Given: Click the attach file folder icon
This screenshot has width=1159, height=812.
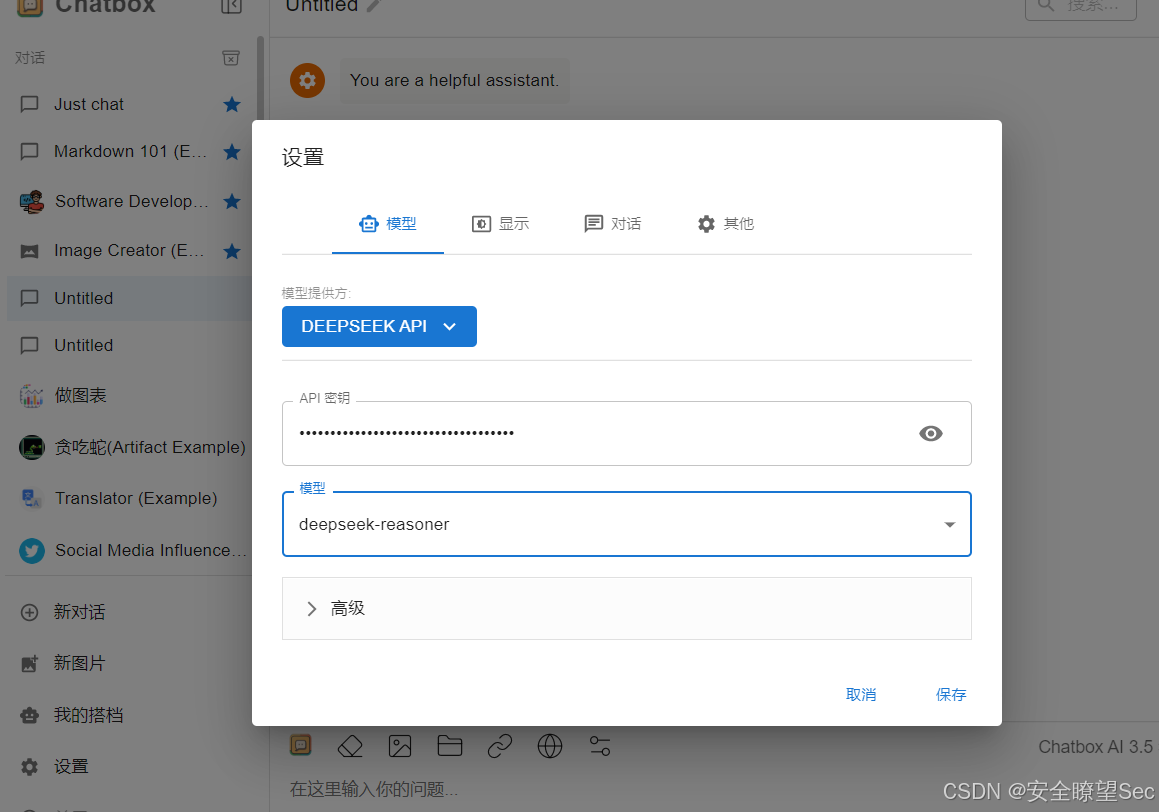Looking at the screenshot, I should pyautogui.click(x=449, y=746).
